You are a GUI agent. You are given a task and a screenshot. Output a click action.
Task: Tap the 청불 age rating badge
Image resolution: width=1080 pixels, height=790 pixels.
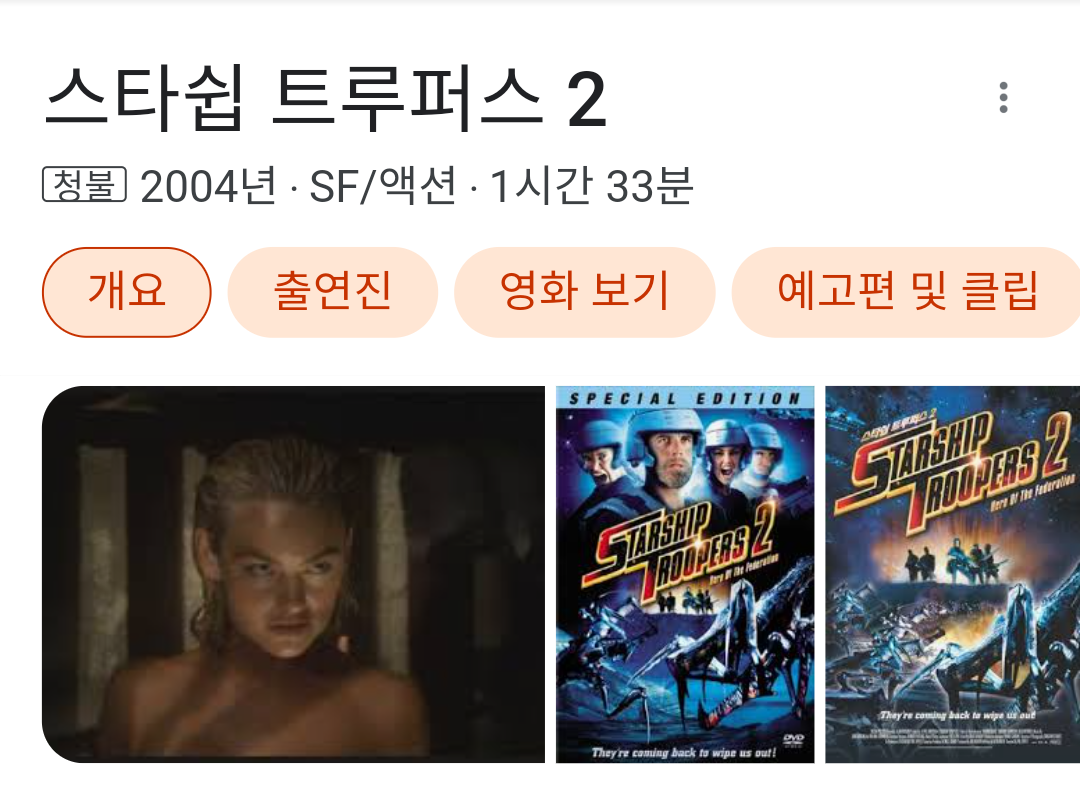click(84, 185)
